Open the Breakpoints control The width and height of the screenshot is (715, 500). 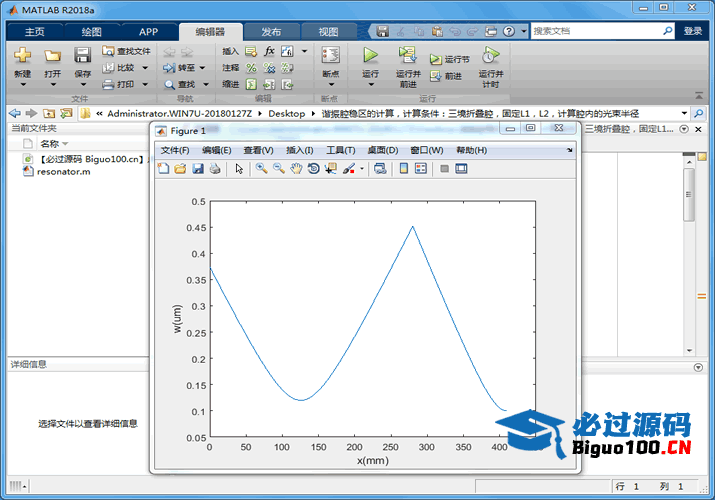(x=331, y=65)
